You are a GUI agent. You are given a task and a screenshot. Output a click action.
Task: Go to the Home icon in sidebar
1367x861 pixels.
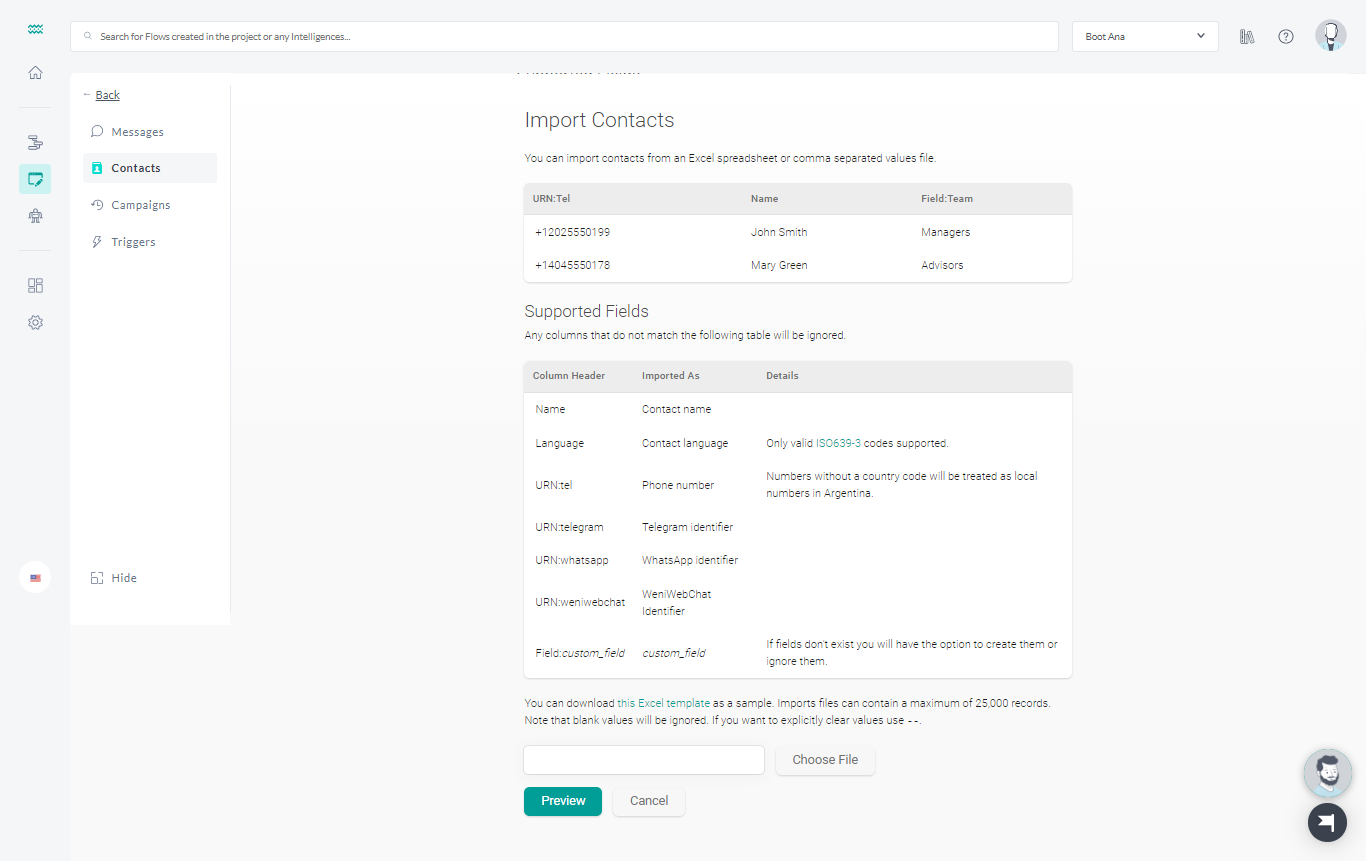(35, 73)
